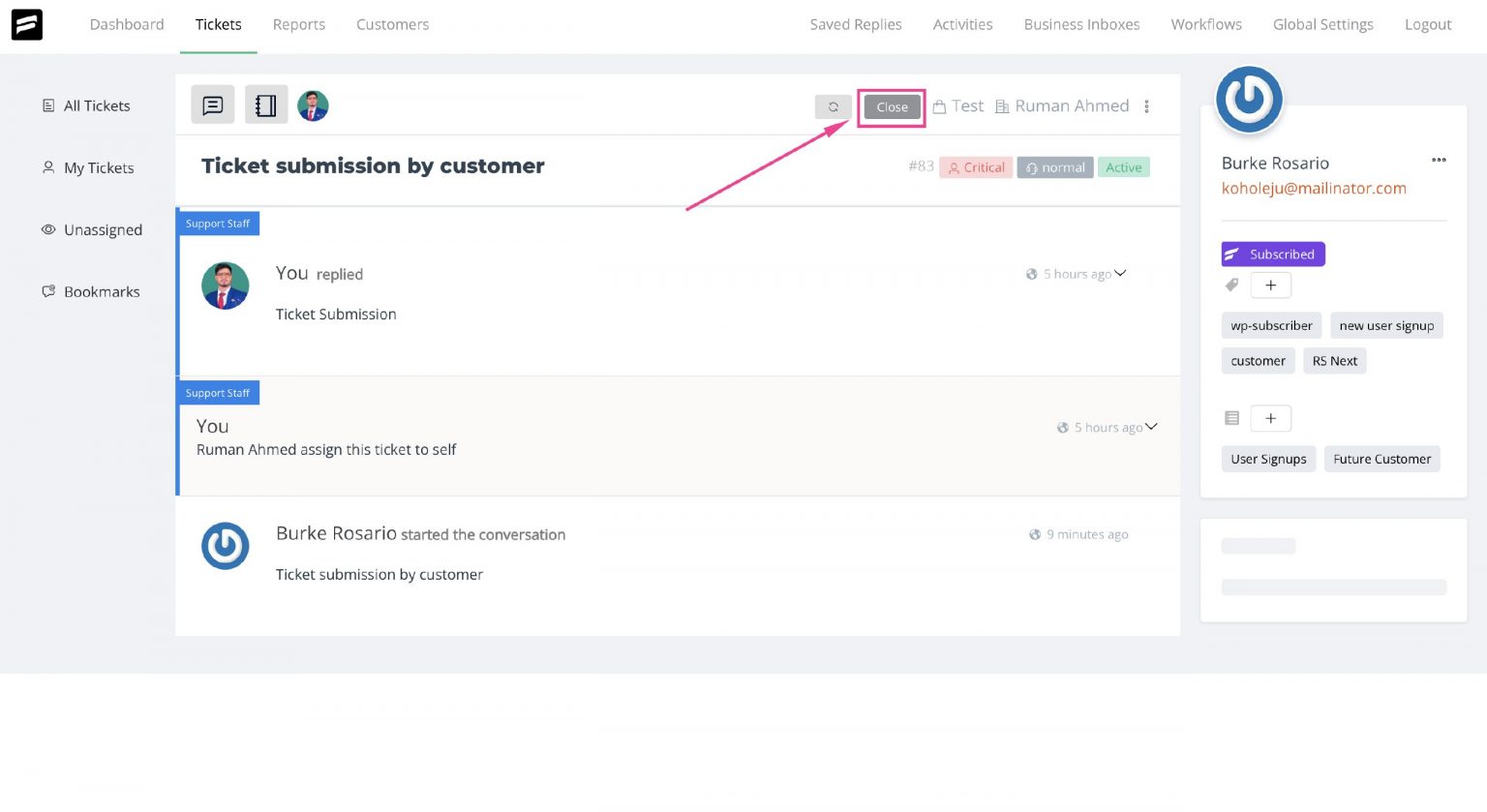
Task: Click the notes list icon below the tags
Action: click(1231, 417)
